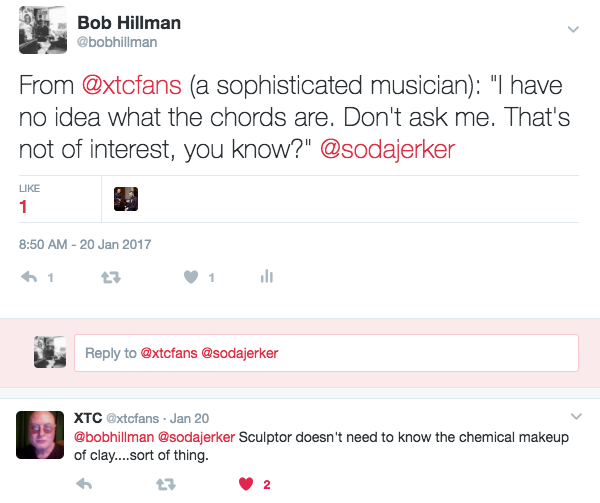Screen dimensions: 600x503
Task: View tweet activity bar chart icon
Action: (x=266, y=277)
